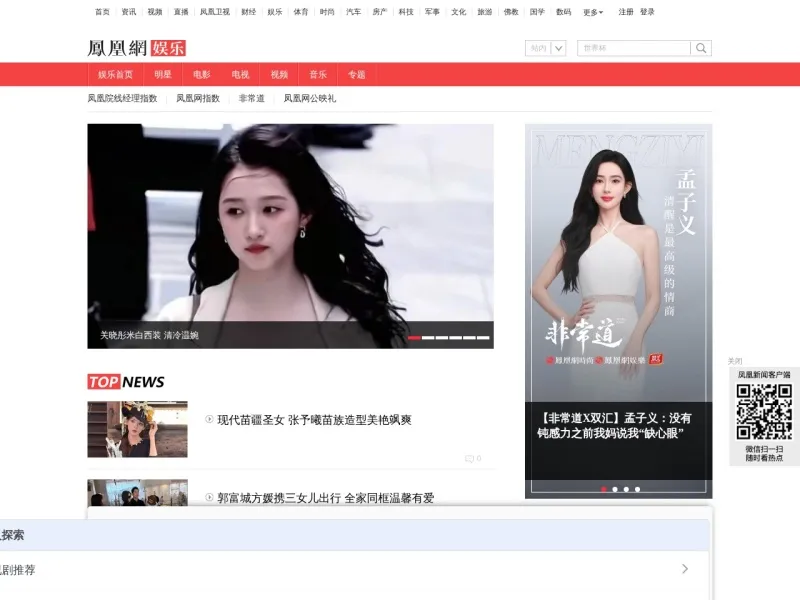This screenshot has width=800, height=600.
Task: Click the search magnifier icon
Action: (701, 48)
